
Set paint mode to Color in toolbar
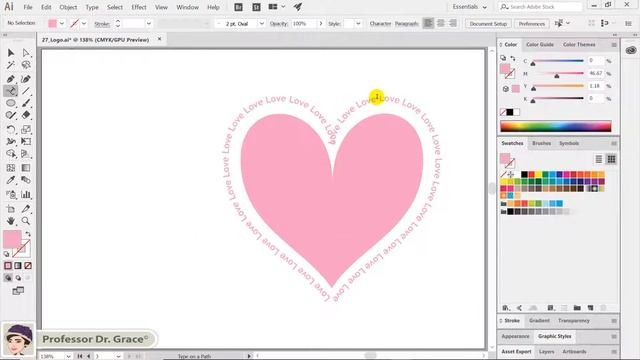pos(8,266)
